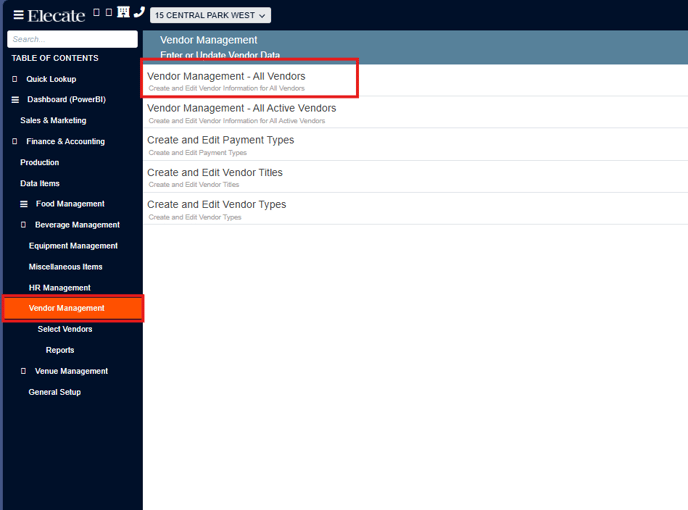Open the Food Management list icon

pos(24,204)
